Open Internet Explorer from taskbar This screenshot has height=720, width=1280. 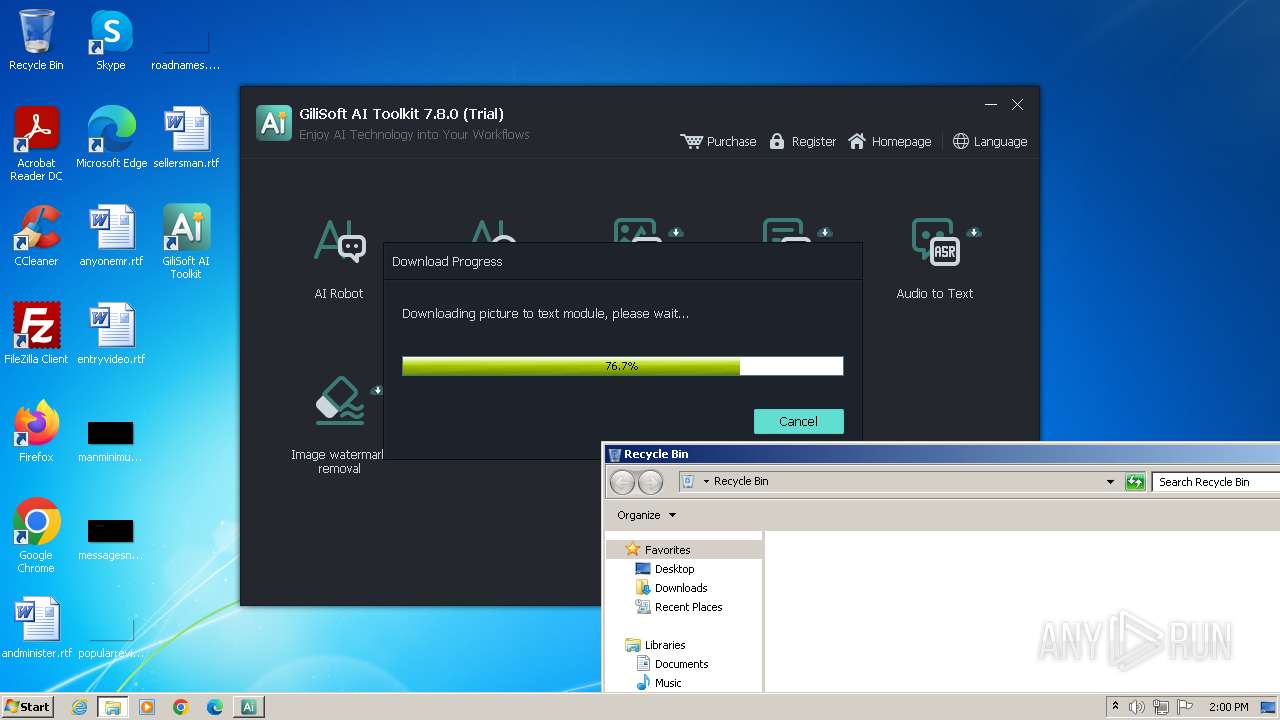pyautogui.click(x=80, y=707)
